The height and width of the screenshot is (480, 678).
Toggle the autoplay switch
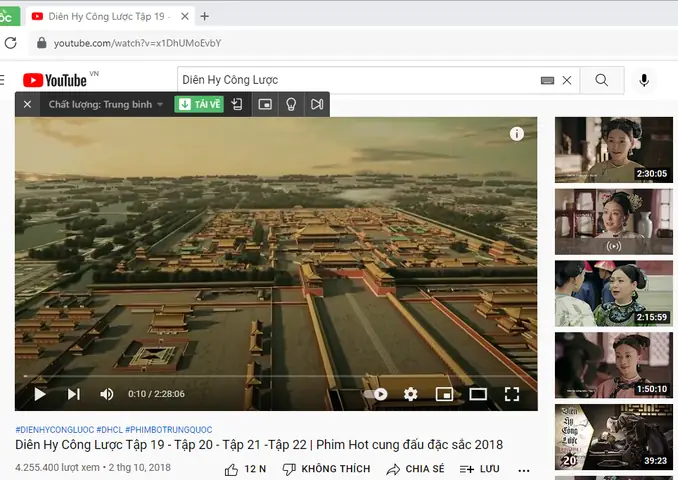[375, 394]
